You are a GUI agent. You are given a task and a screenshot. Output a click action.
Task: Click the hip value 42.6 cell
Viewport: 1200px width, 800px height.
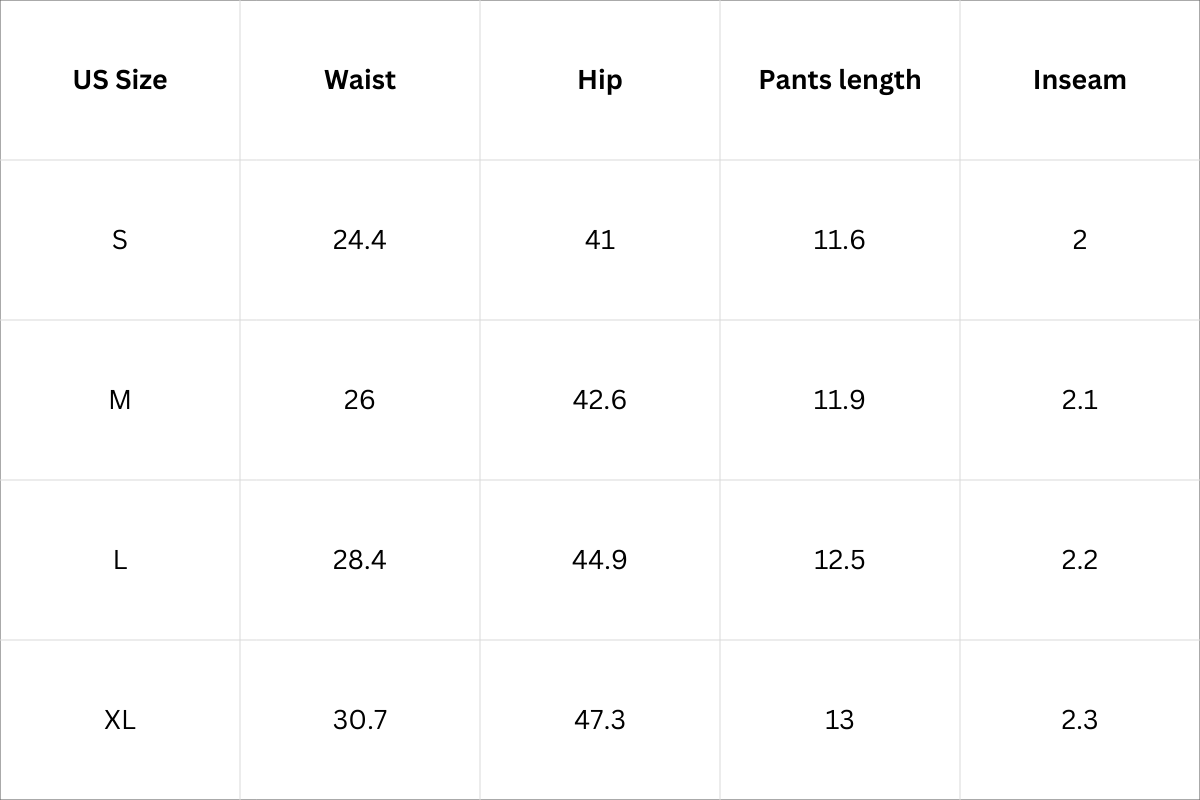pos(600,400)
